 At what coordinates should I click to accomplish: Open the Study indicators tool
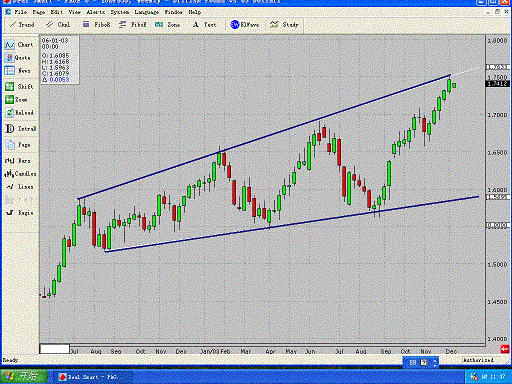point(284,25)
